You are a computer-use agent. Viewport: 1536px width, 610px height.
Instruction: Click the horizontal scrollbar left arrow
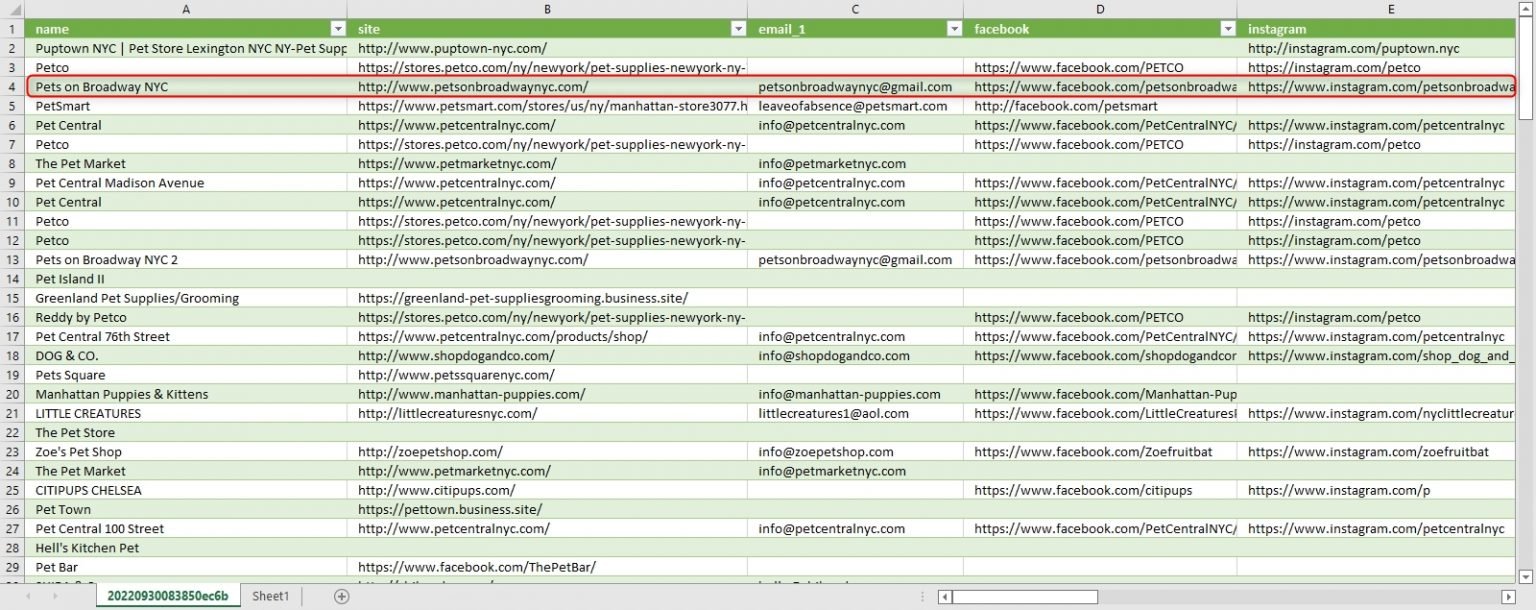coord(944,597)
